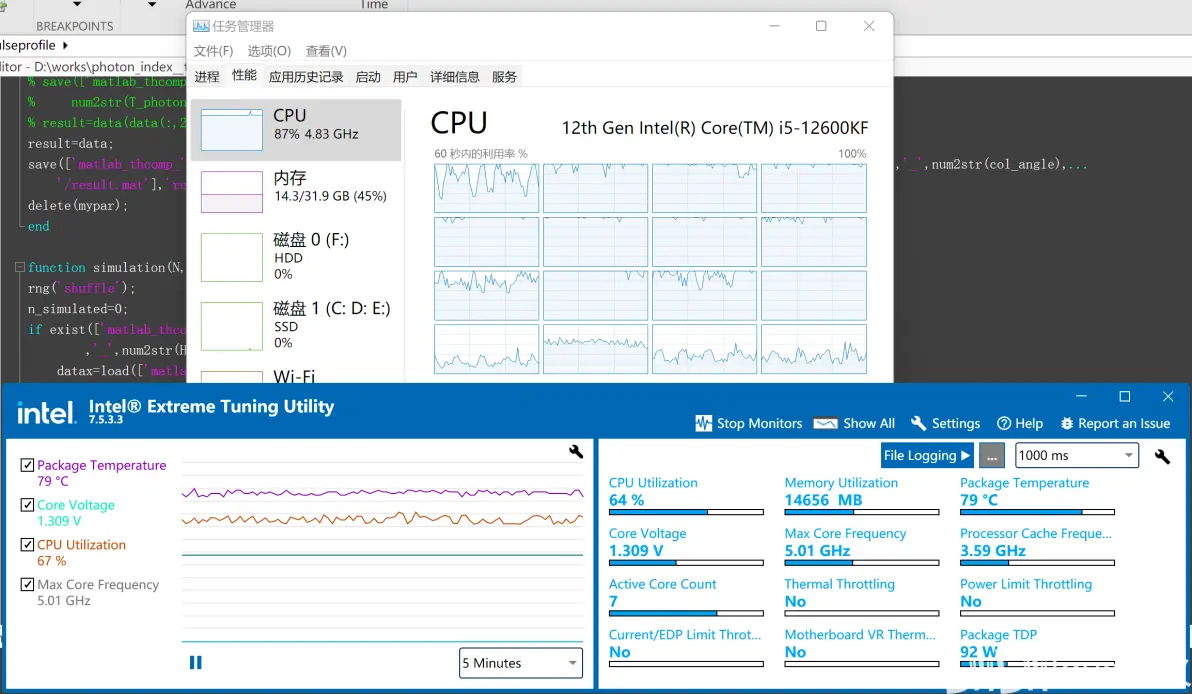Click the Memory Utilization bar under 14656 MB
1192x694 pixels.
pyautogui.click(x=862, y=512)
